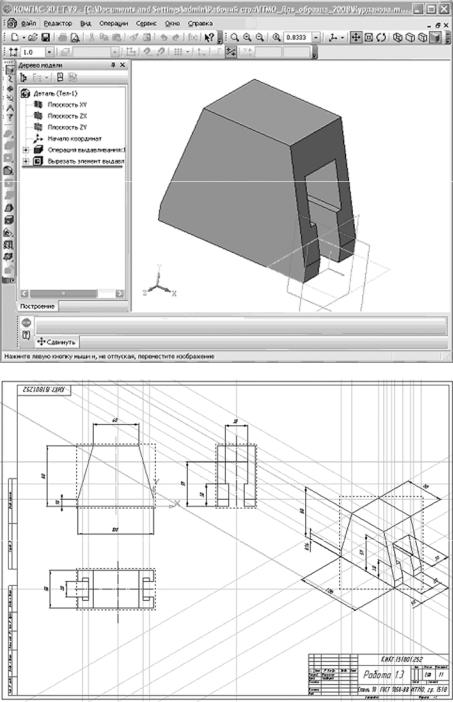453x702 pixels.
Task: Click model tree display mode icon
Action: pyautogui.click(x=24, y=77)
